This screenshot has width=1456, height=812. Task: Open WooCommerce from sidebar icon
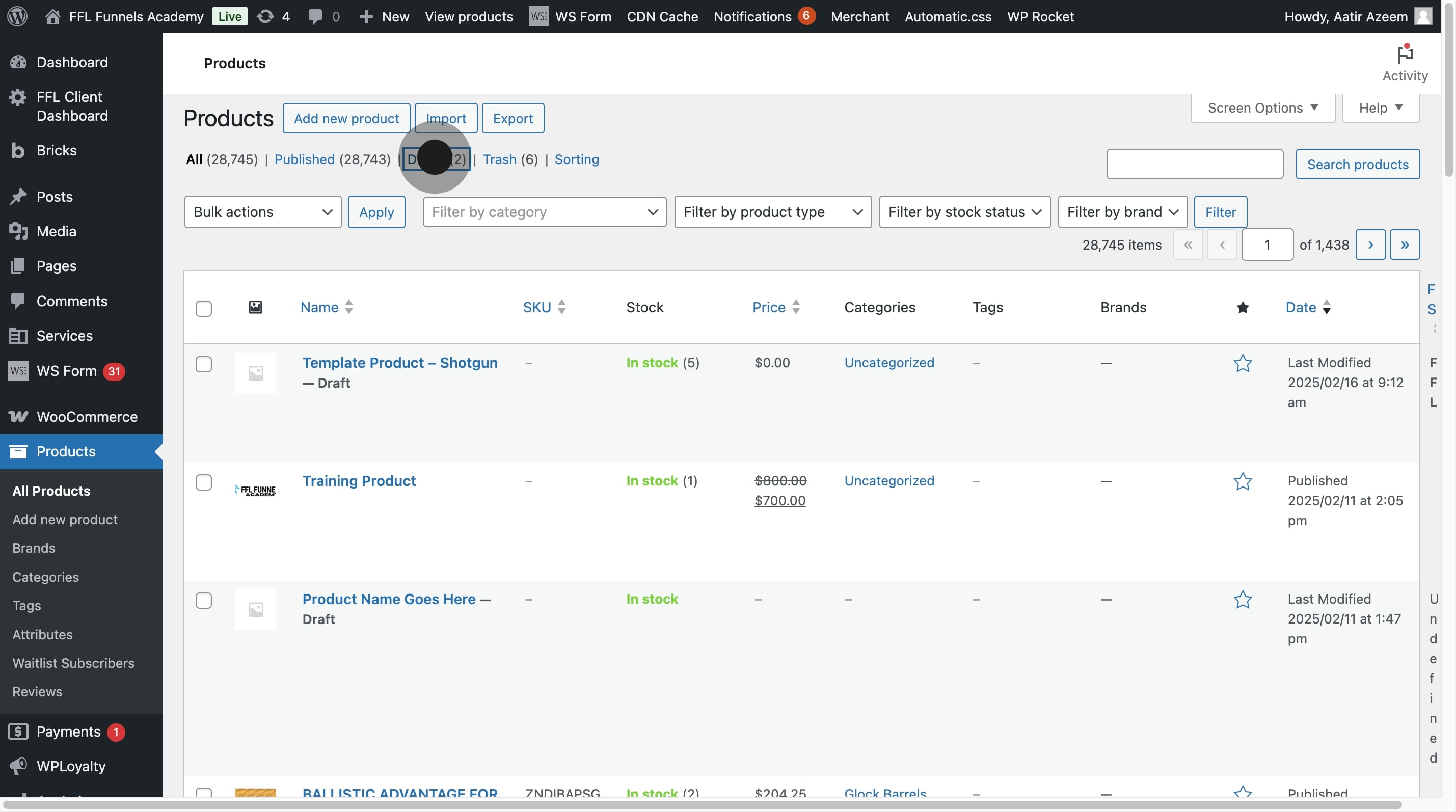click(18, 417)
